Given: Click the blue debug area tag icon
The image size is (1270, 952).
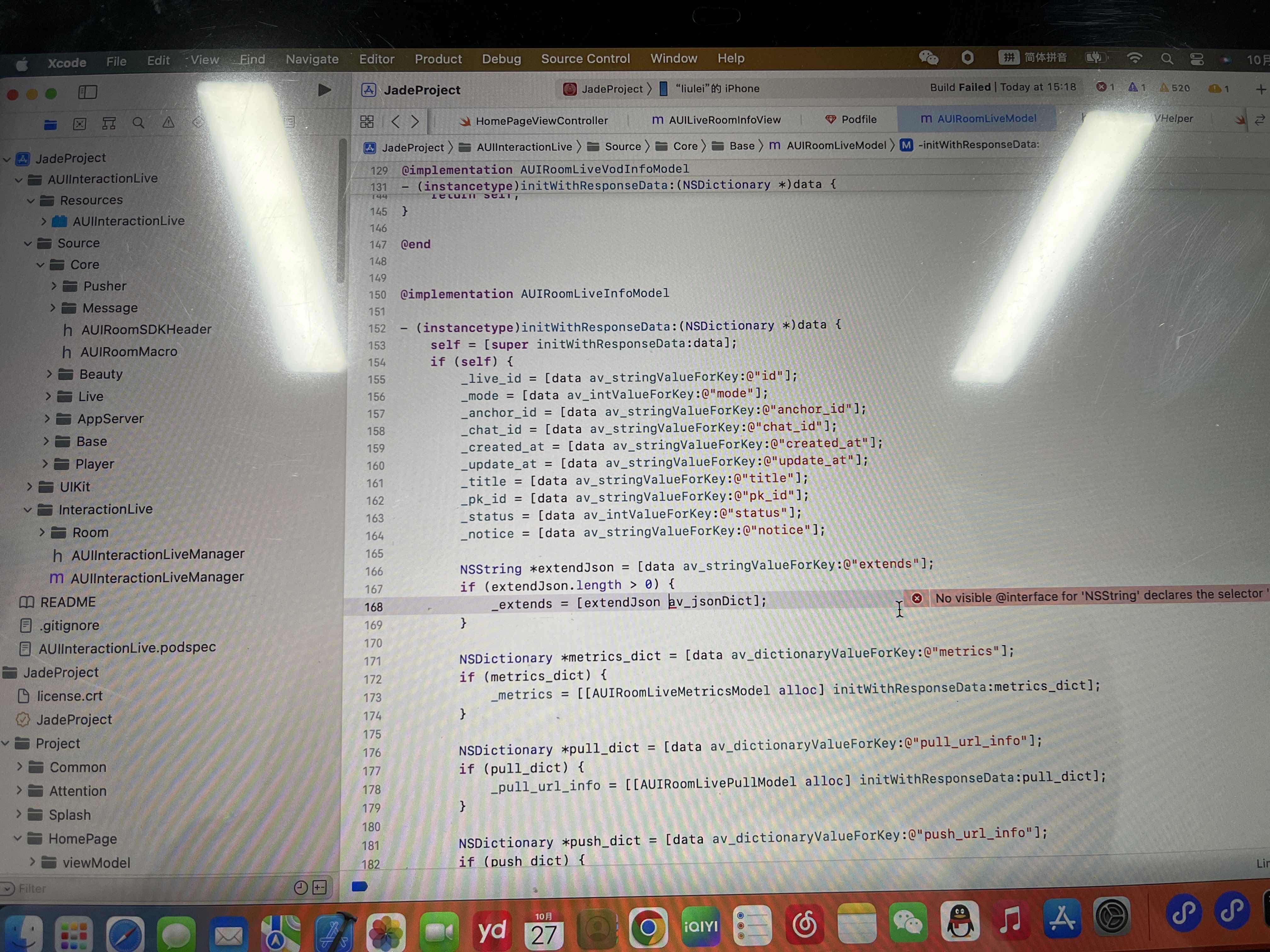Looking at the screenshot, I should (360, 887).
